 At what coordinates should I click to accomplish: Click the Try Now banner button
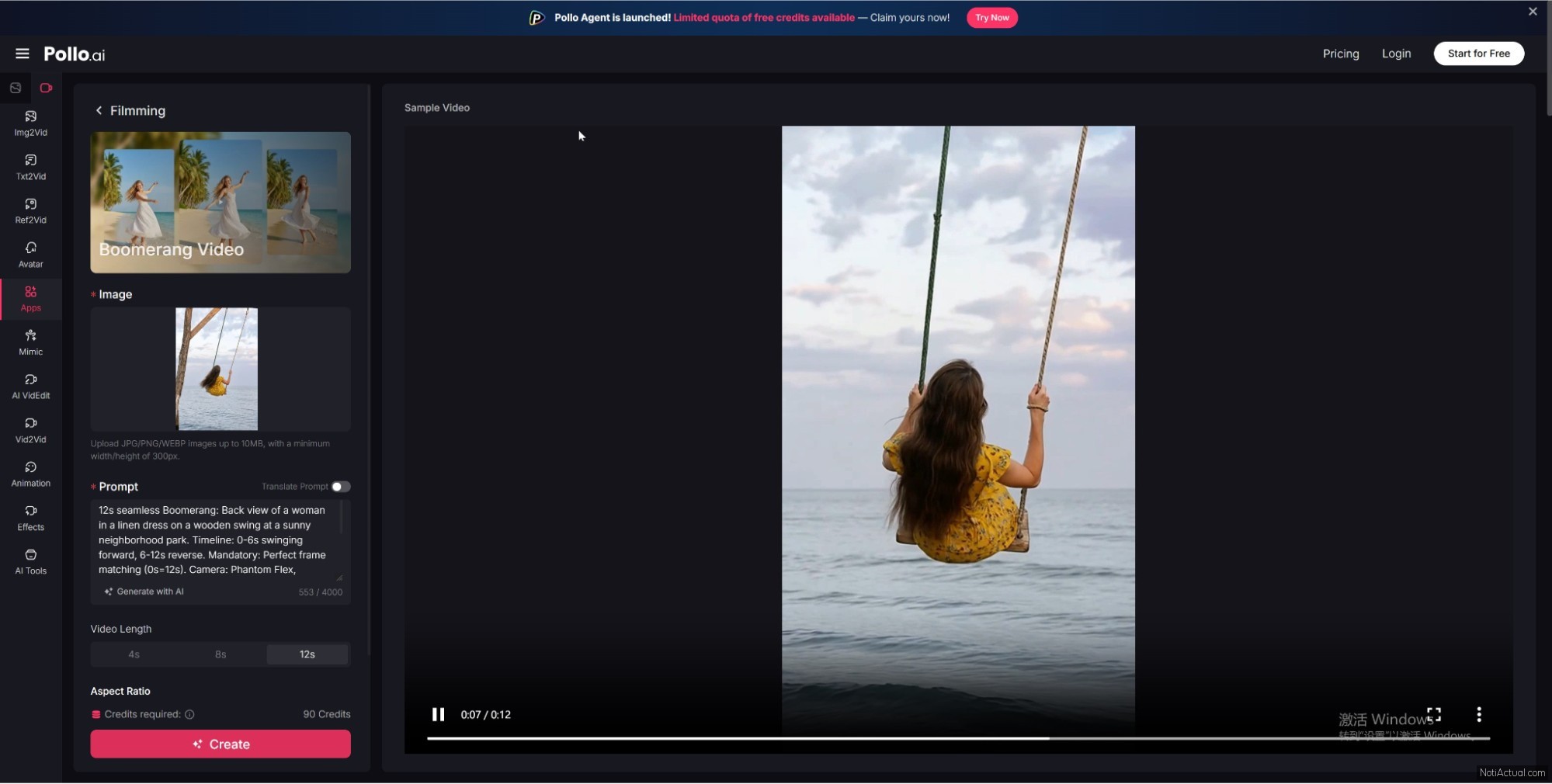pos(991,17)
